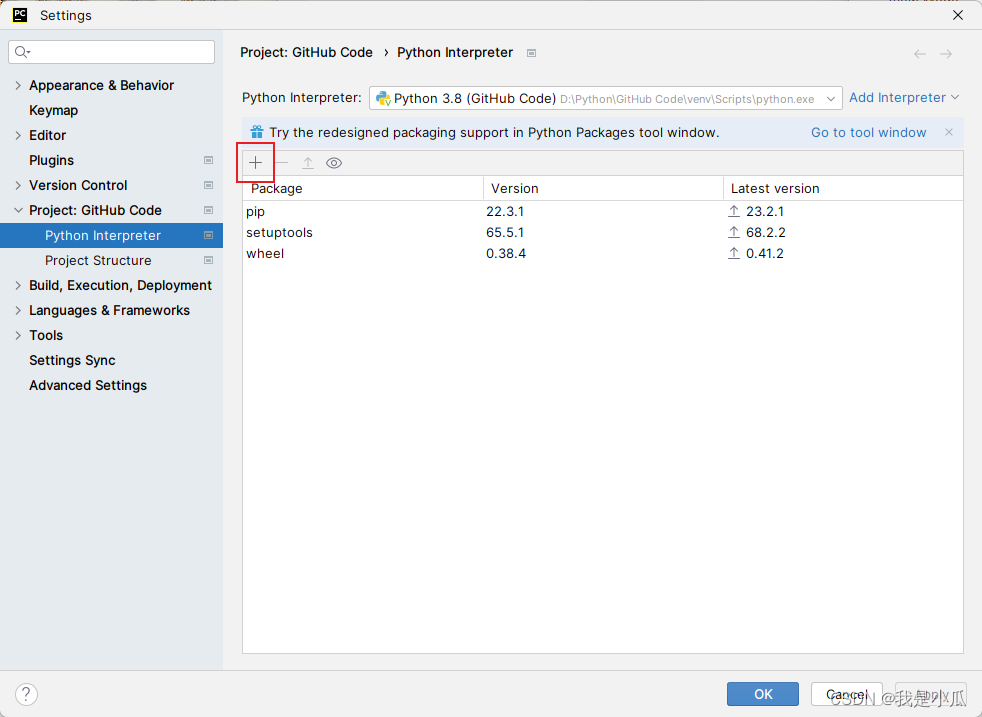Toggle early release versions with the eye icon
This screenshot has width=982, height=717.
tap(333, 162)
